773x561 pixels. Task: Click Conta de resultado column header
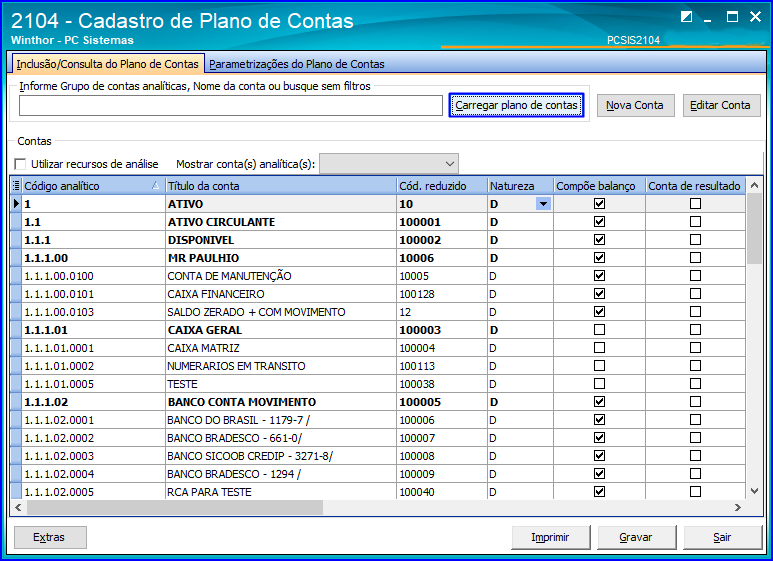695,186
